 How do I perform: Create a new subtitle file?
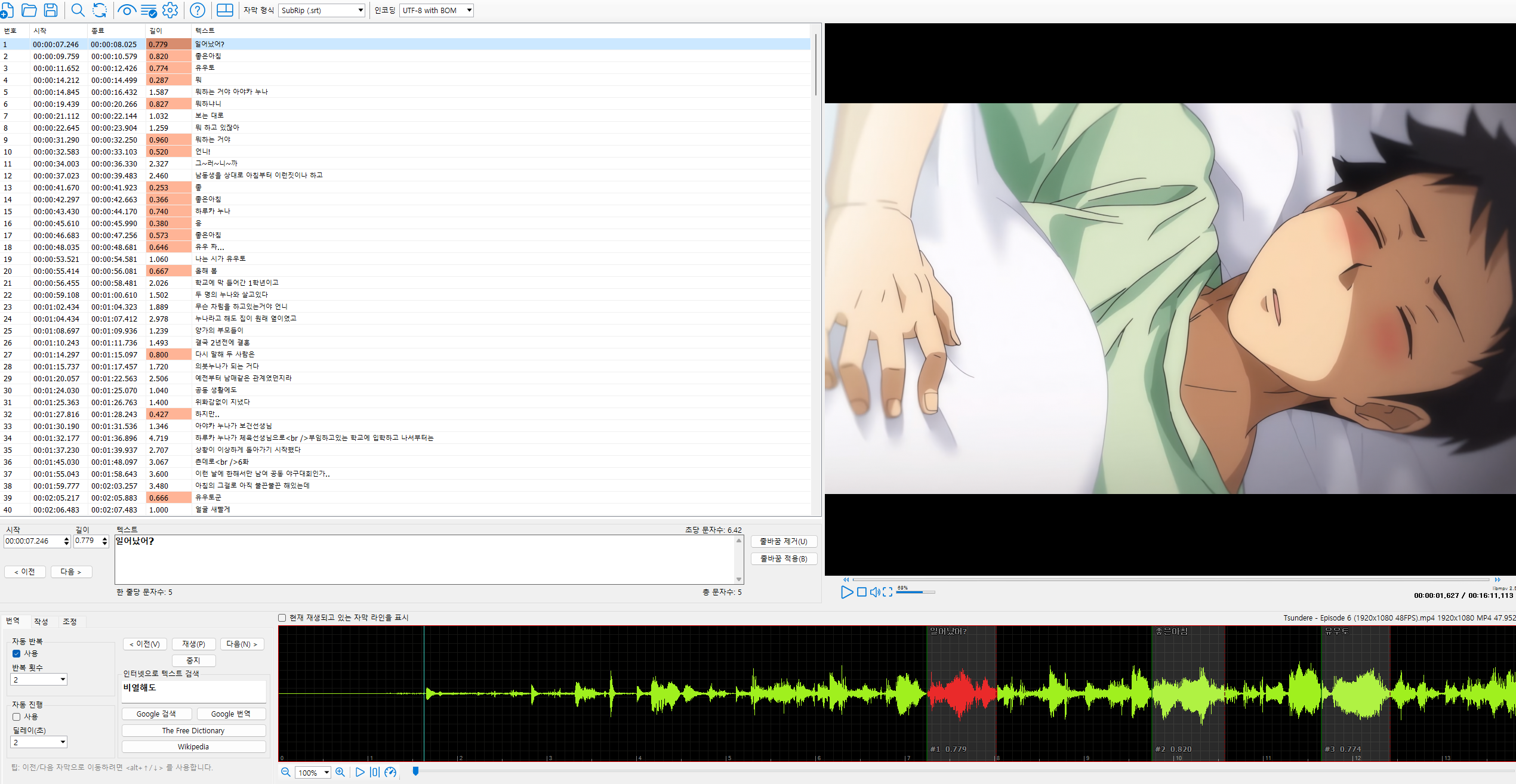point(7,10)
